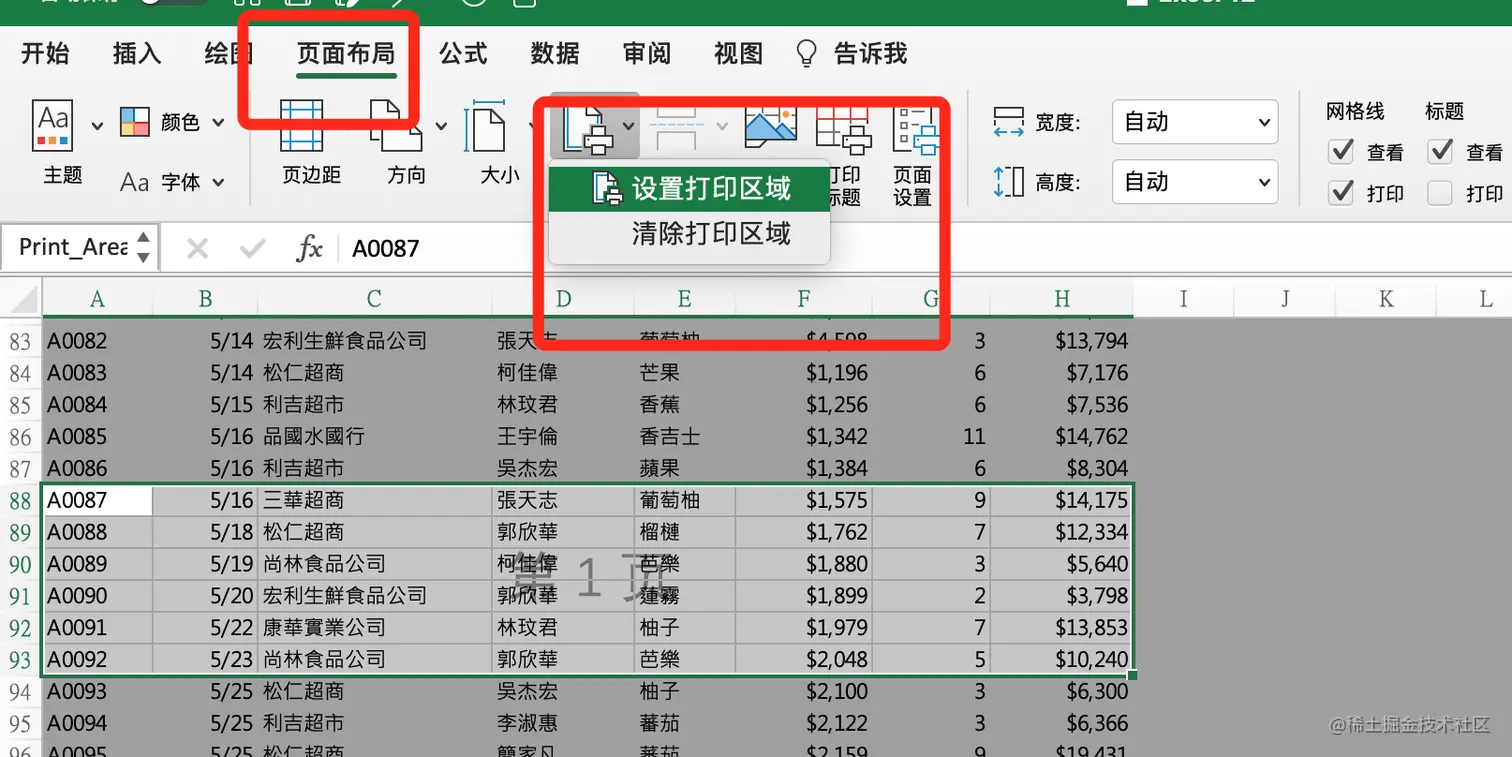Expand the 颜色 colors dropdown arrow

(x=218, y=123)
